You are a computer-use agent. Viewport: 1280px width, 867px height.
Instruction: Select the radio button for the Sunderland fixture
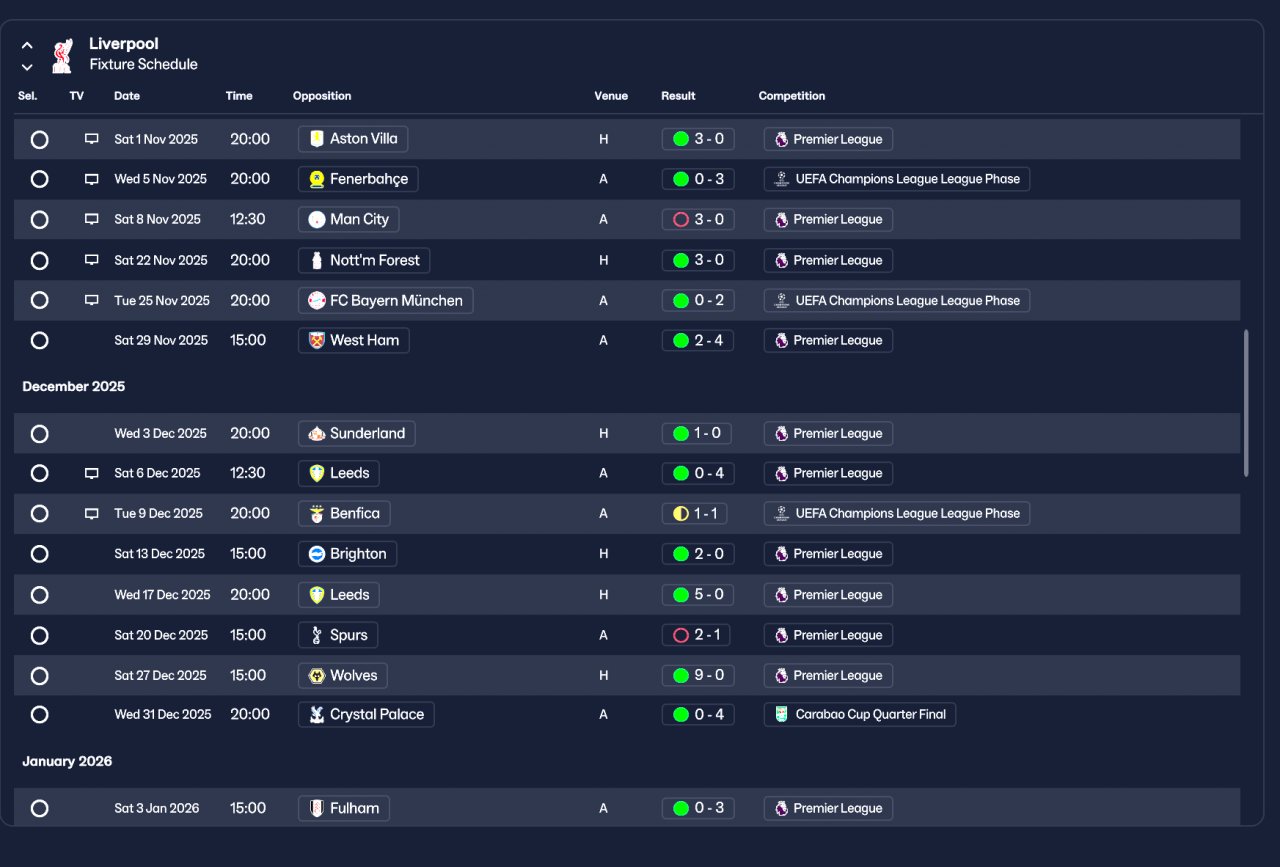coord(39,434)
